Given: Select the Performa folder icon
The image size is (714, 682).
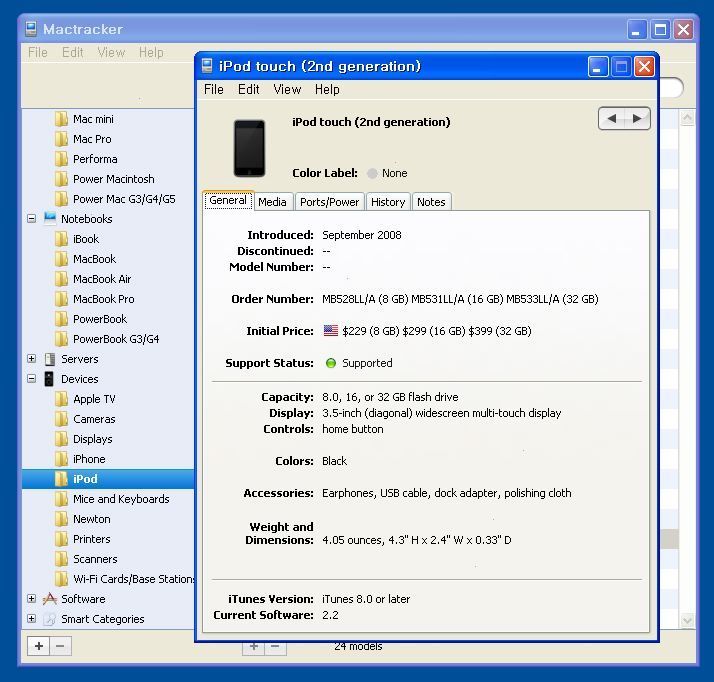Looking at the screenshot, I should (x=61, y=159).
